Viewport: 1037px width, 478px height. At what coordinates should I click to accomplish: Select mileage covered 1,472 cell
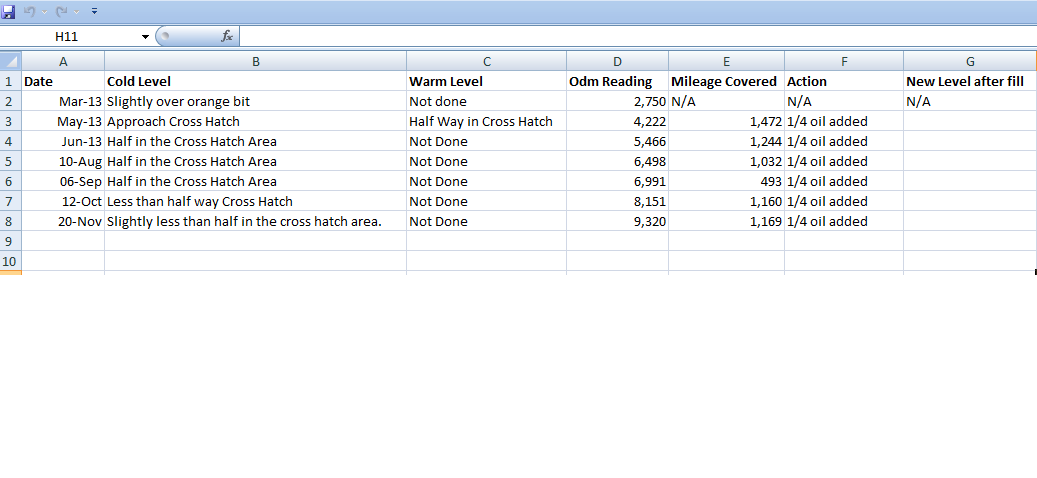click(x=727, y=121)
